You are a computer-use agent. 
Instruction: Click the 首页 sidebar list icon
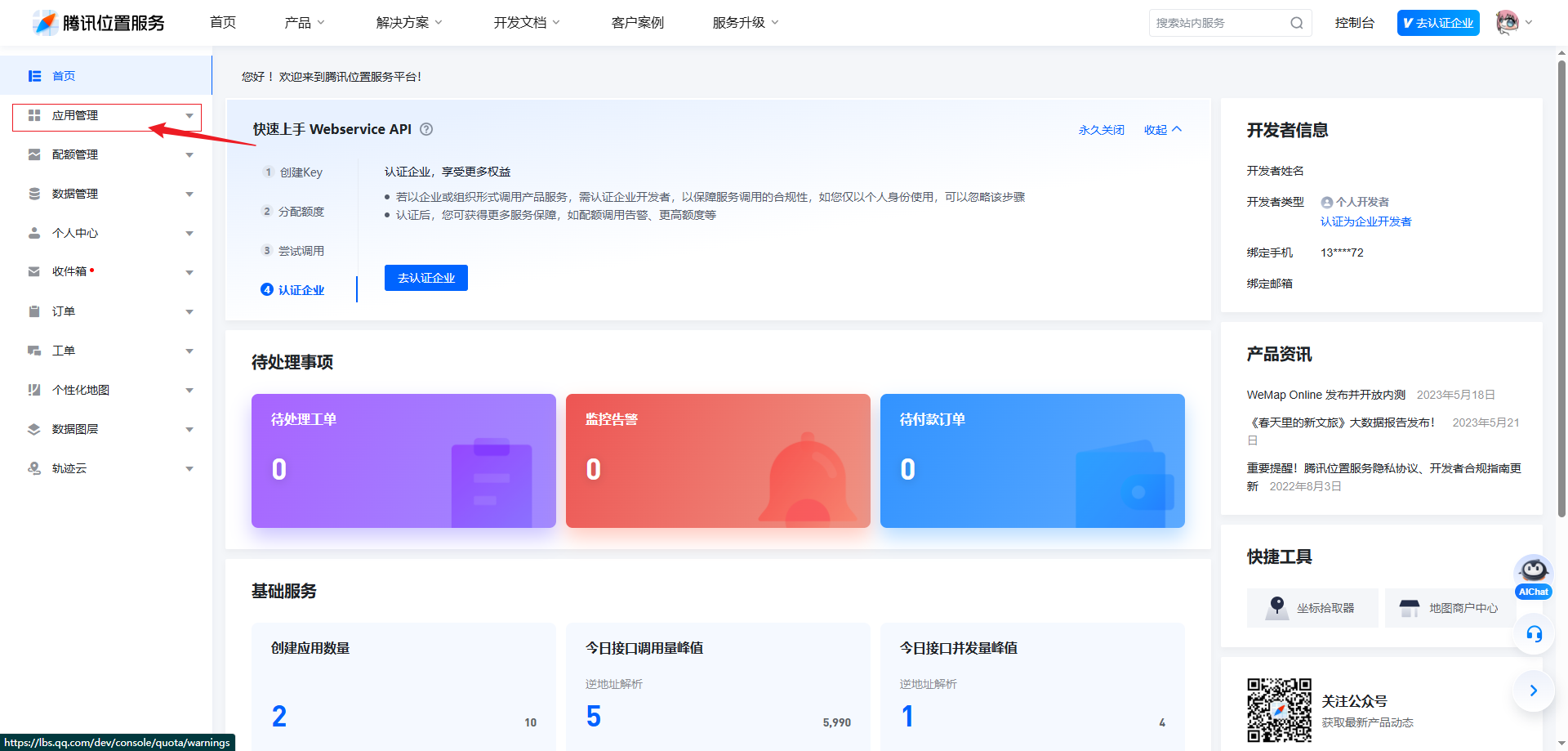(34, 76)
